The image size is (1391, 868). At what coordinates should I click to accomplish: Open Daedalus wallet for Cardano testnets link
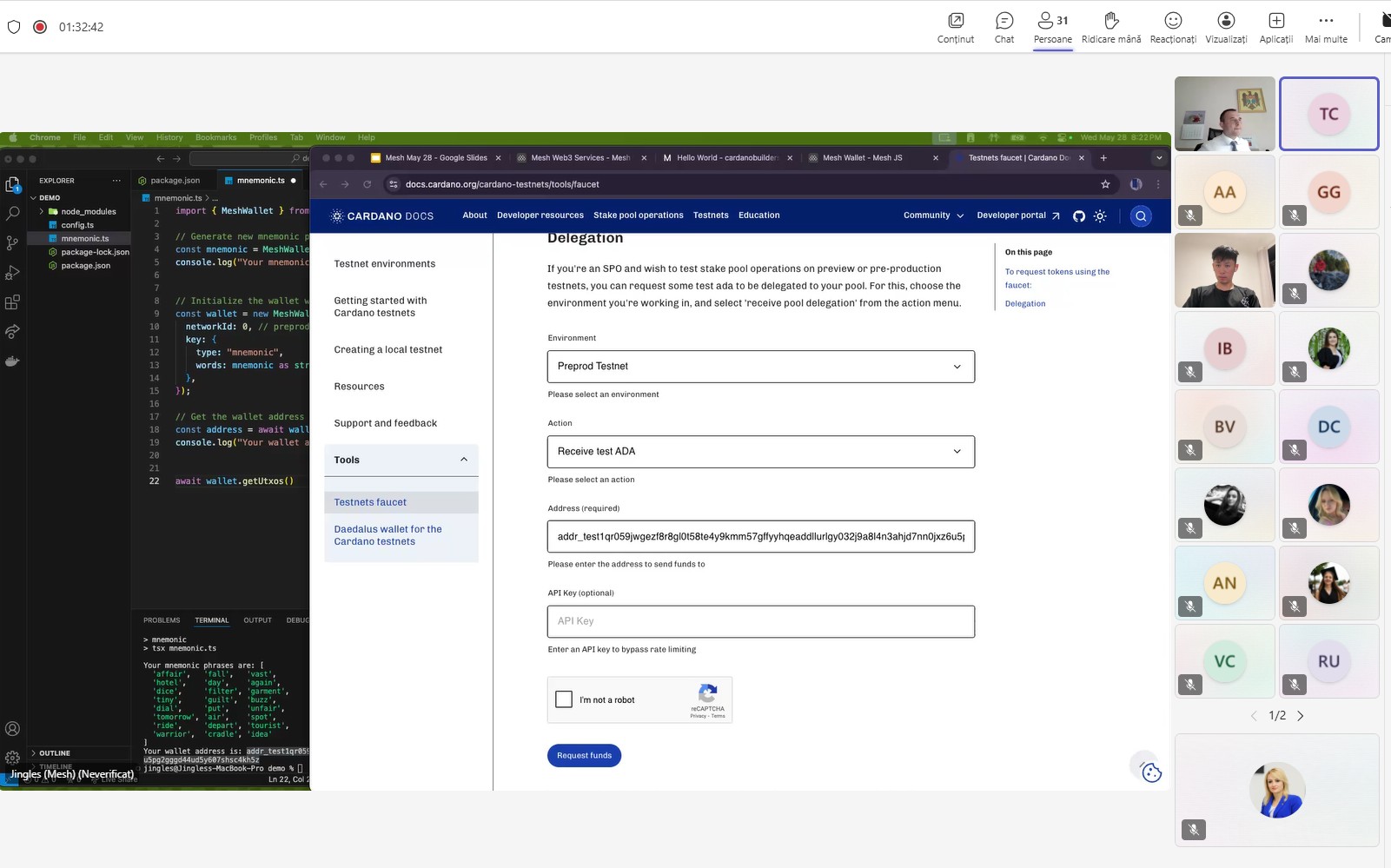(x=387, y=535)
